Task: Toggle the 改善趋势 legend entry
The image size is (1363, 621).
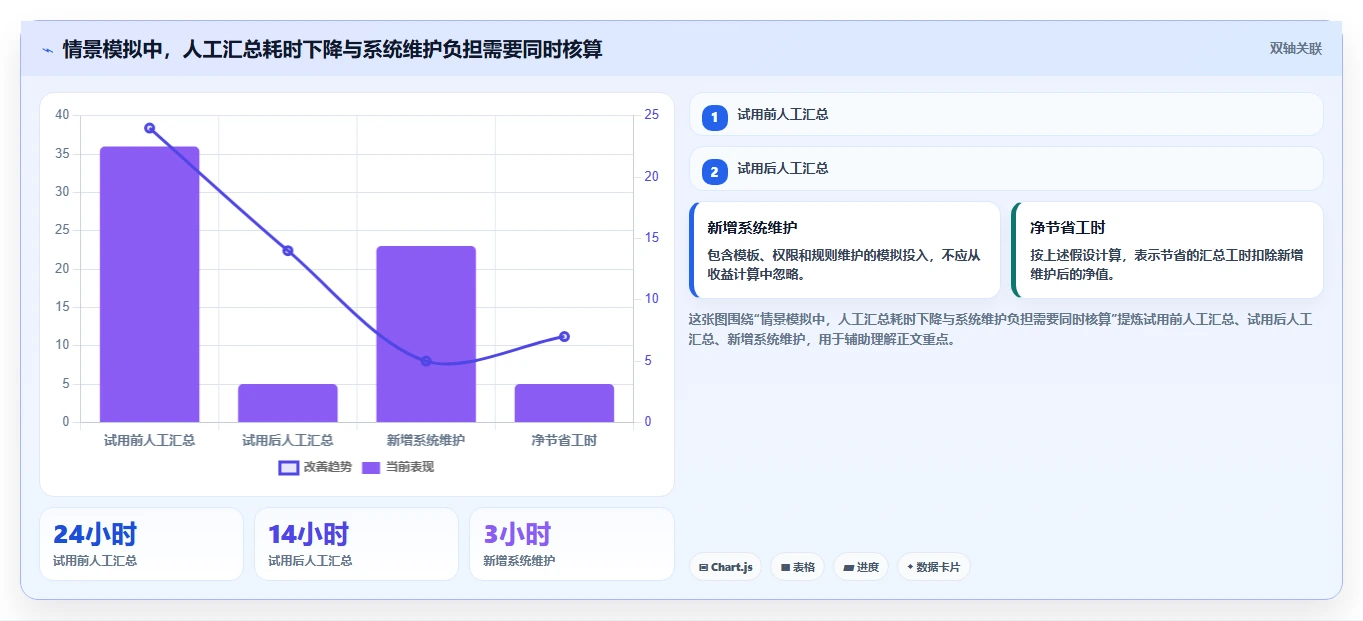Action: click(x=315, y=467)
